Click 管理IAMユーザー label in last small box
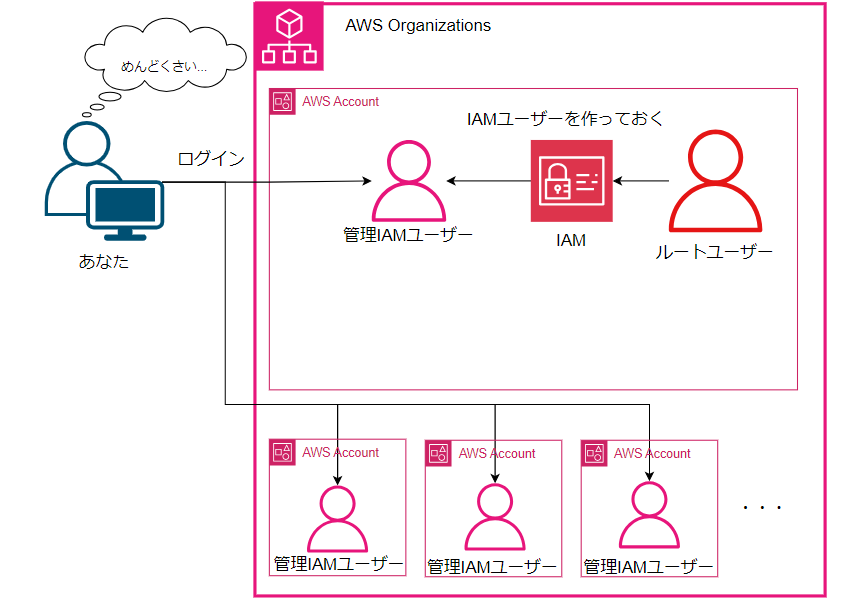This screenshot has height=601, width=859. [x=648, y=566]
